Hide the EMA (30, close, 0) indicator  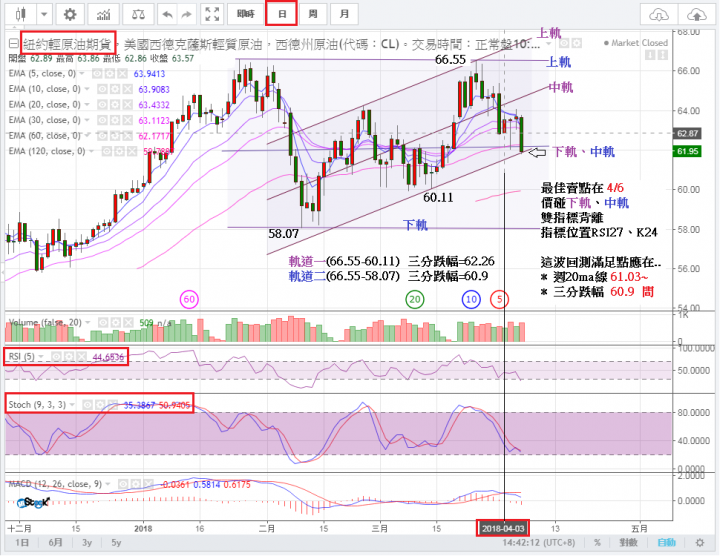coord(102,120)
